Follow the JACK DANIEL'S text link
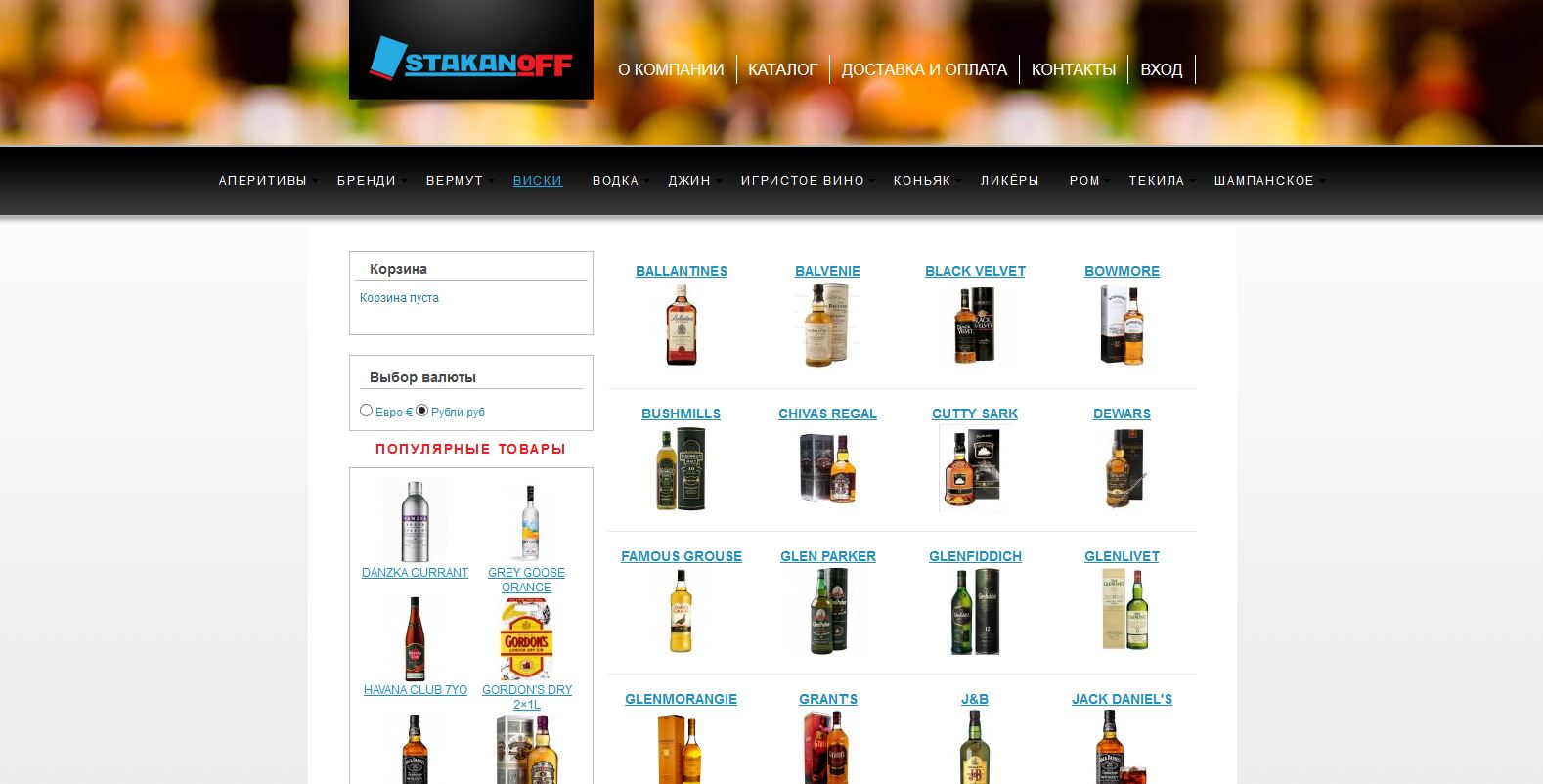Image resolution: width=1543 pixels, height=784 pixels. [1122, 699]
